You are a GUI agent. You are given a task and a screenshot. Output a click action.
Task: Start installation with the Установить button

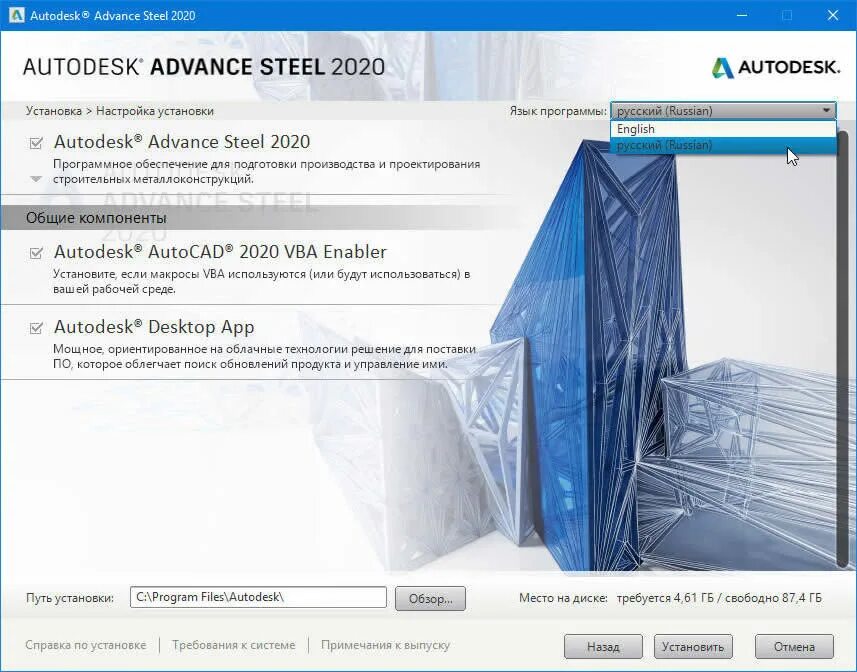tap(693, 647)
